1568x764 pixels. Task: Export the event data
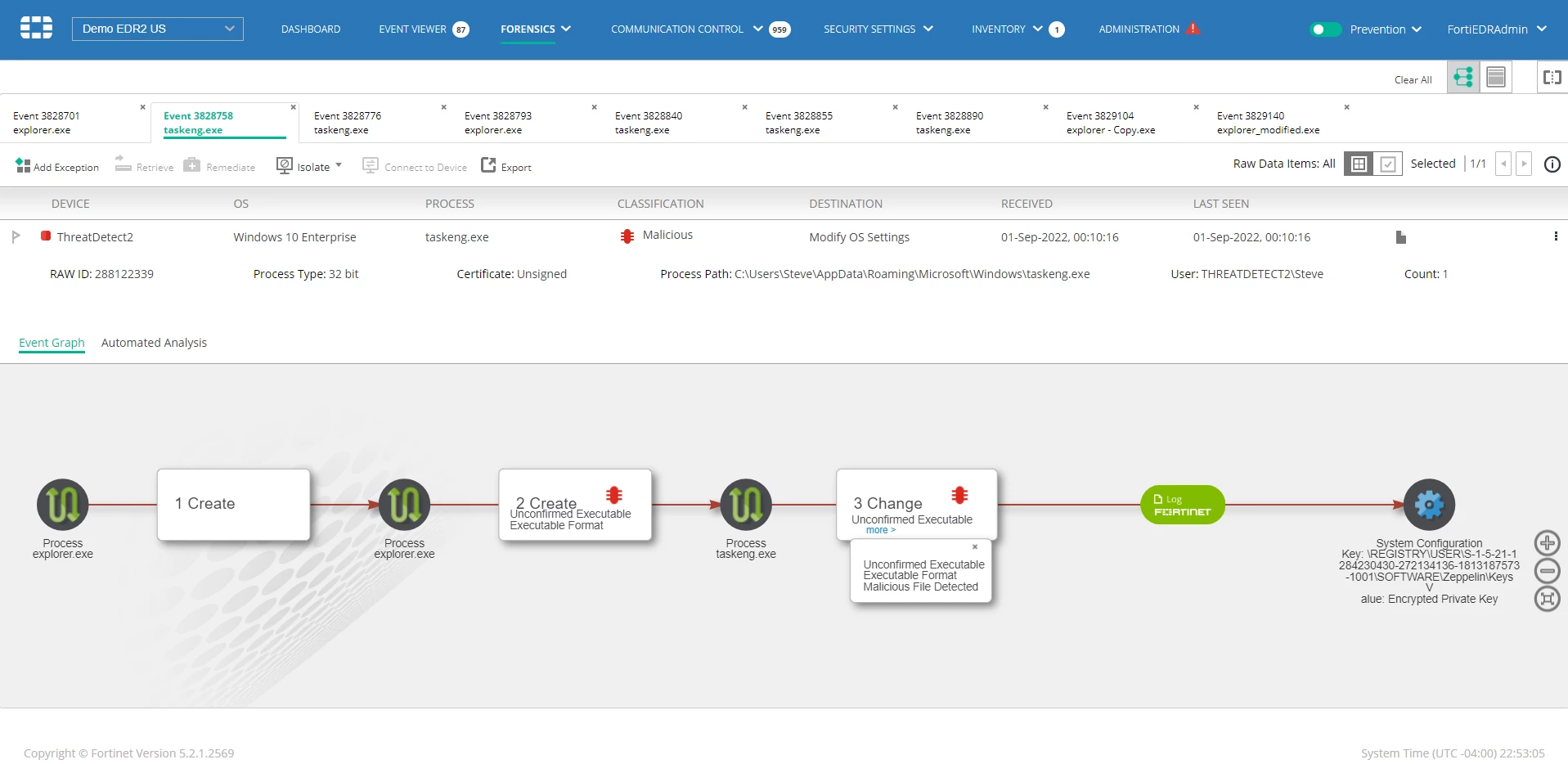pos(506,166)
